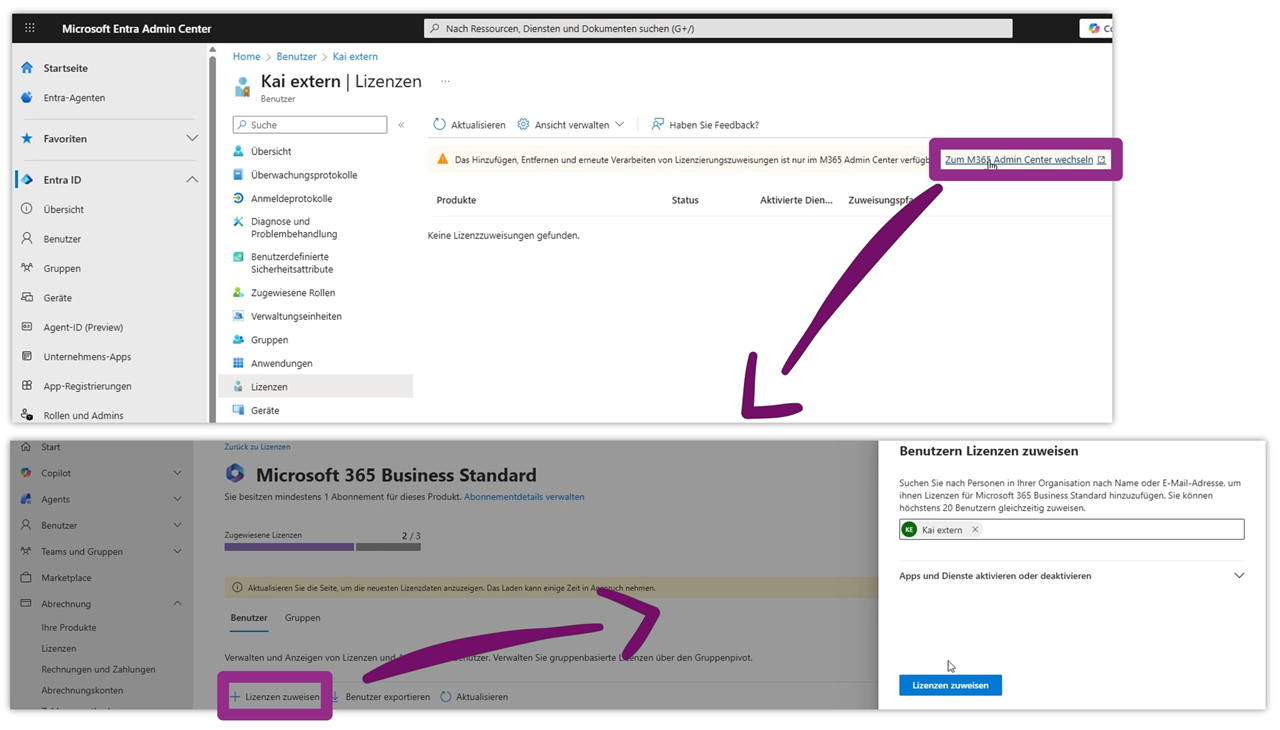Click the person icon beside Benutzer in Entra sidebar

point(27,239)
